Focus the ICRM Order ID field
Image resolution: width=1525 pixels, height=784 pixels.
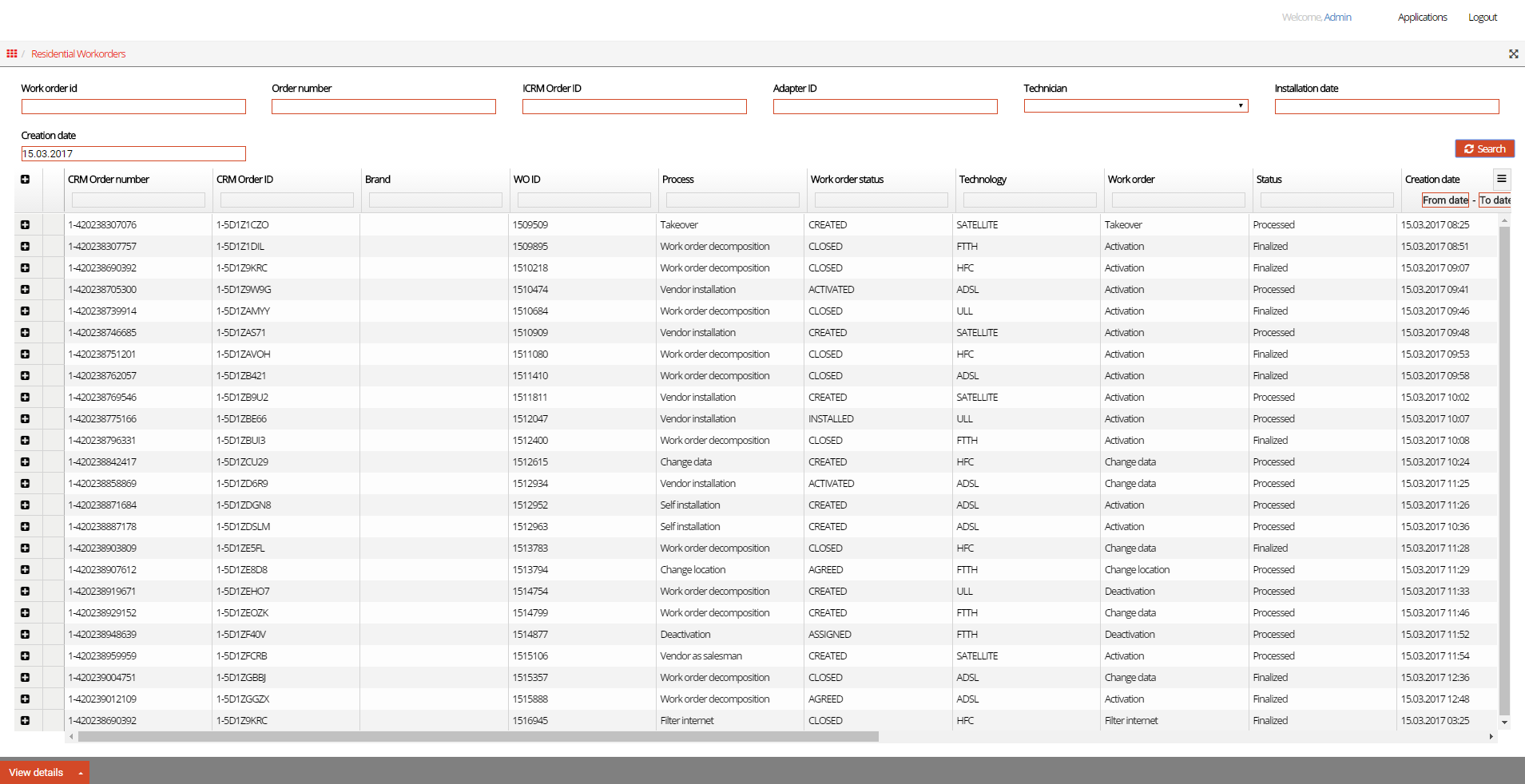coord(634,106)
